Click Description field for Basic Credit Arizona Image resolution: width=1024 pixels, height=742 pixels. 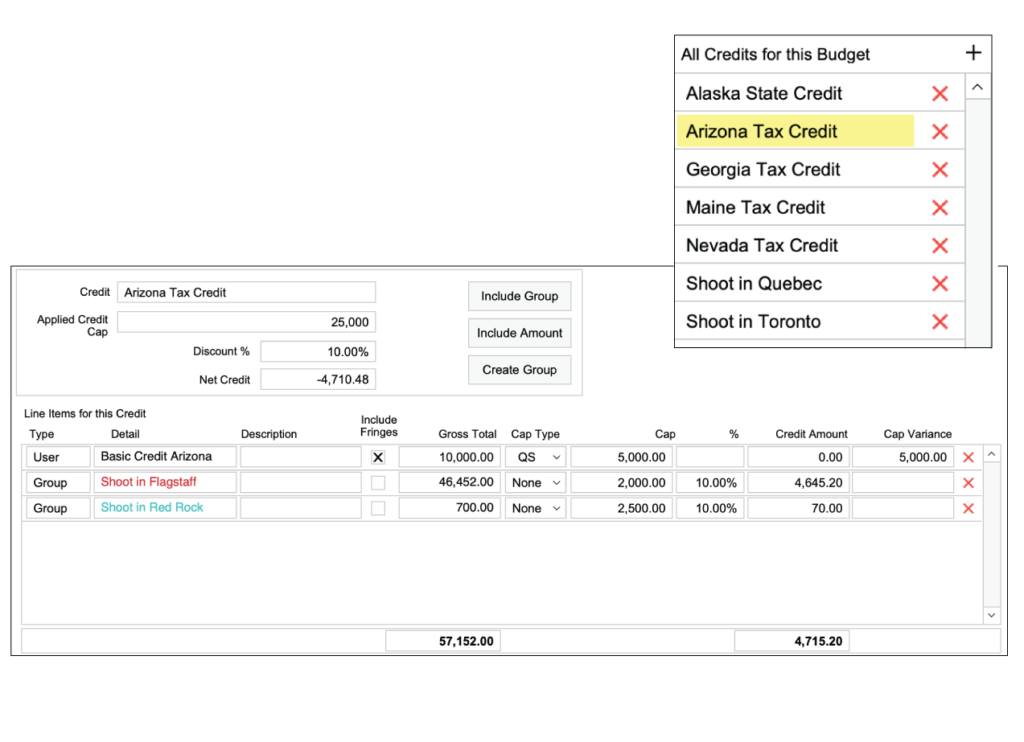coord(300,457)
